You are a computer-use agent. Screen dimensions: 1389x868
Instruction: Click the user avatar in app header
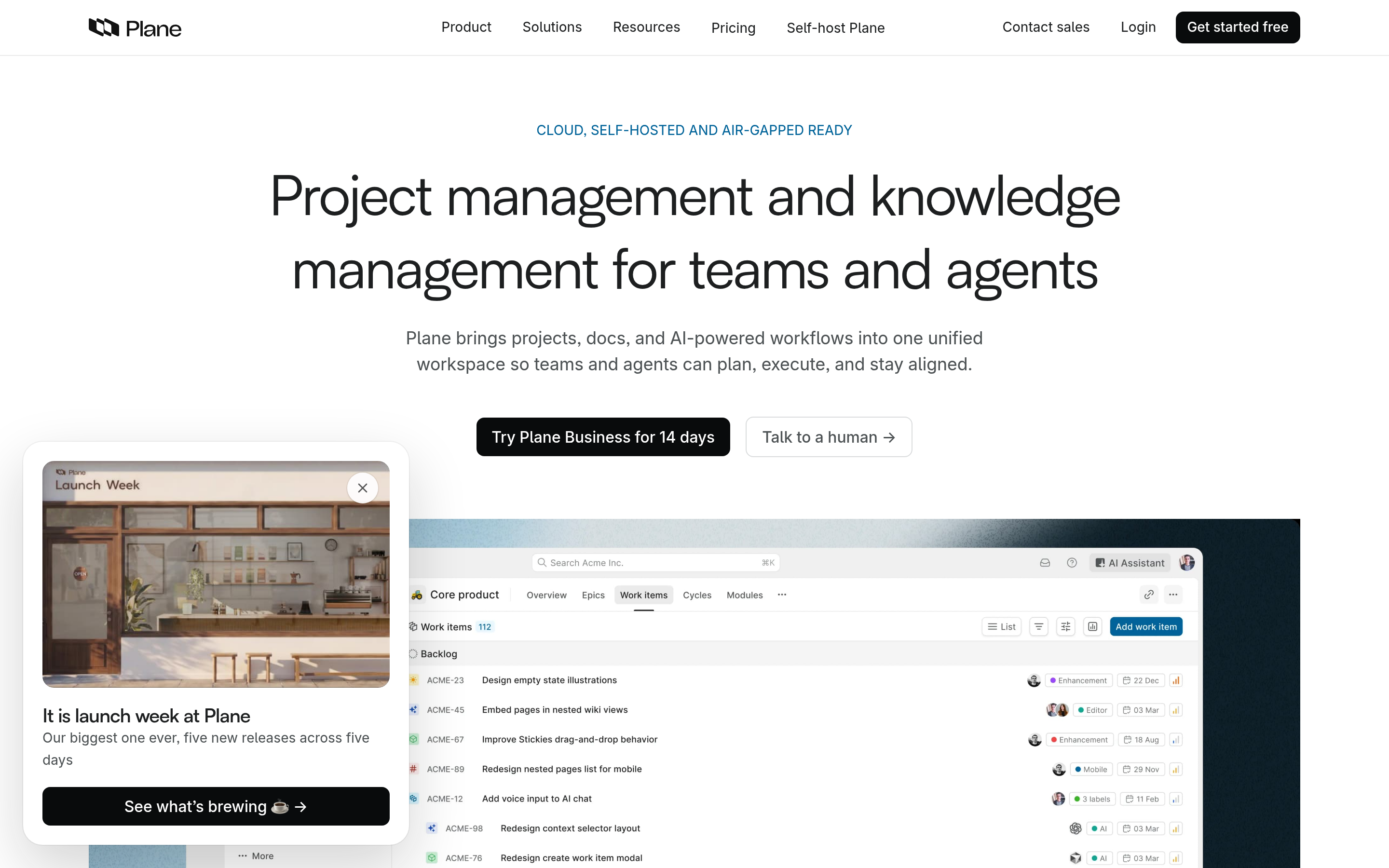pos(1186,563)
